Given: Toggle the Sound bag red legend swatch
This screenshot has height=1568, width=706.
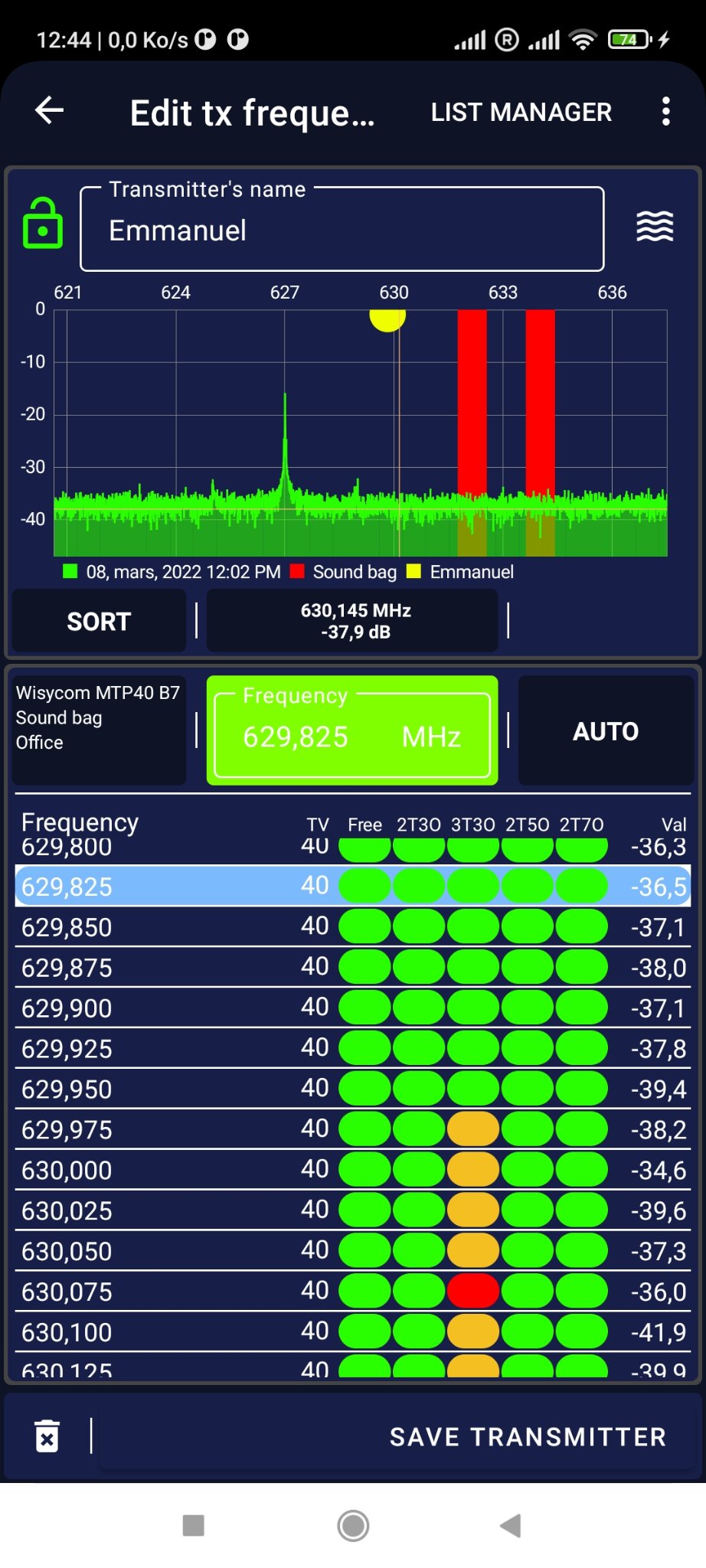Looking at the screenshot, I should [x=298, y=572].
